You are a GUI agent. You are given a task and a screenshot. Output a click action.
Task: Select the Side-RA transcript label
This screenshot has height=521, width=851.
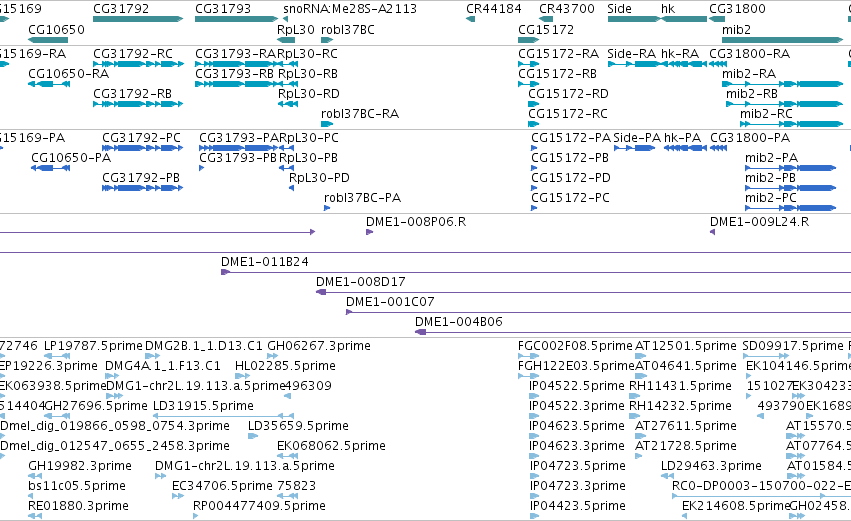[x=632, y=54]
